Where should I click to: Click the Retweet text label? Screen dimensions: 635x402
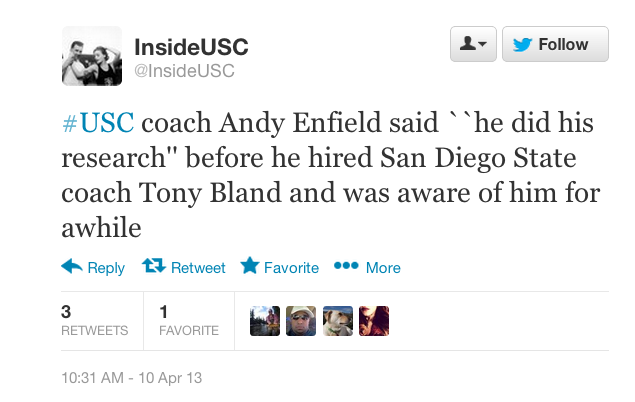198,268
